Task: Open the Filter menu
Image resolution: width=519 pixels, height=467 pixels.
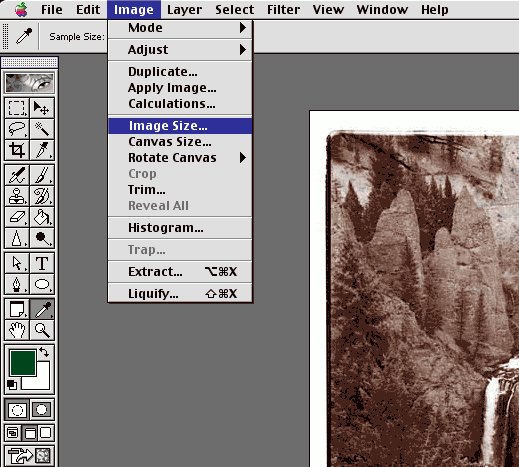Action: coord(283,10)
